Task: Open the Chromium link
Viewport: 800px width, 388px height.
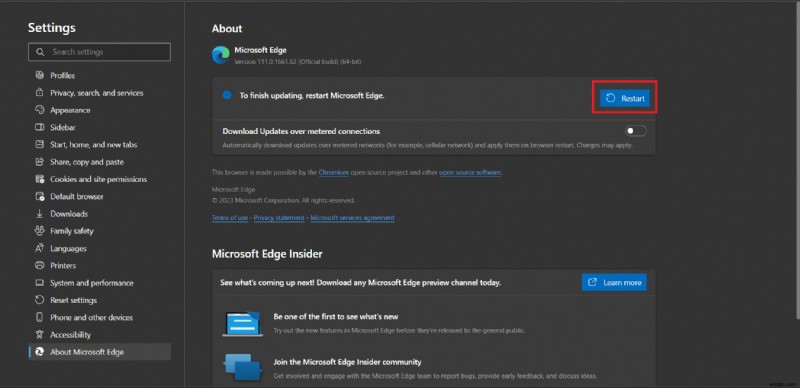Action: pyautogui.click(x=334, y=173)
